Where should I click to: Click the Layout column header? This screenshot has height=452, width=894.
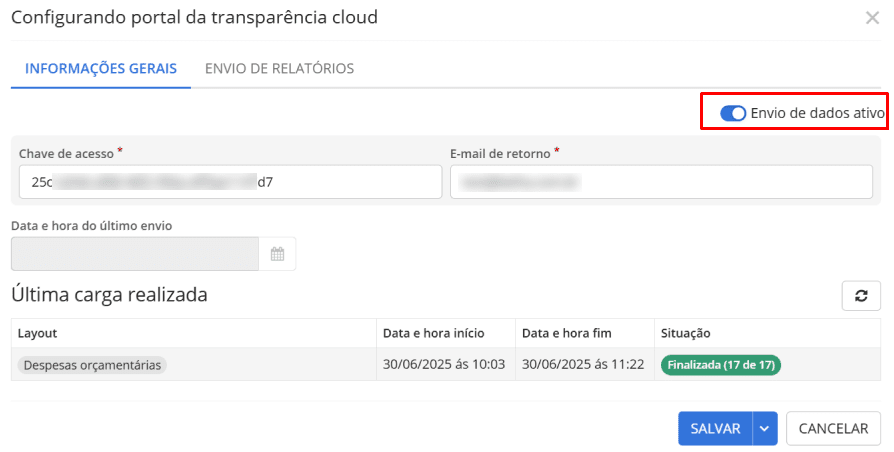click(38, 333)
